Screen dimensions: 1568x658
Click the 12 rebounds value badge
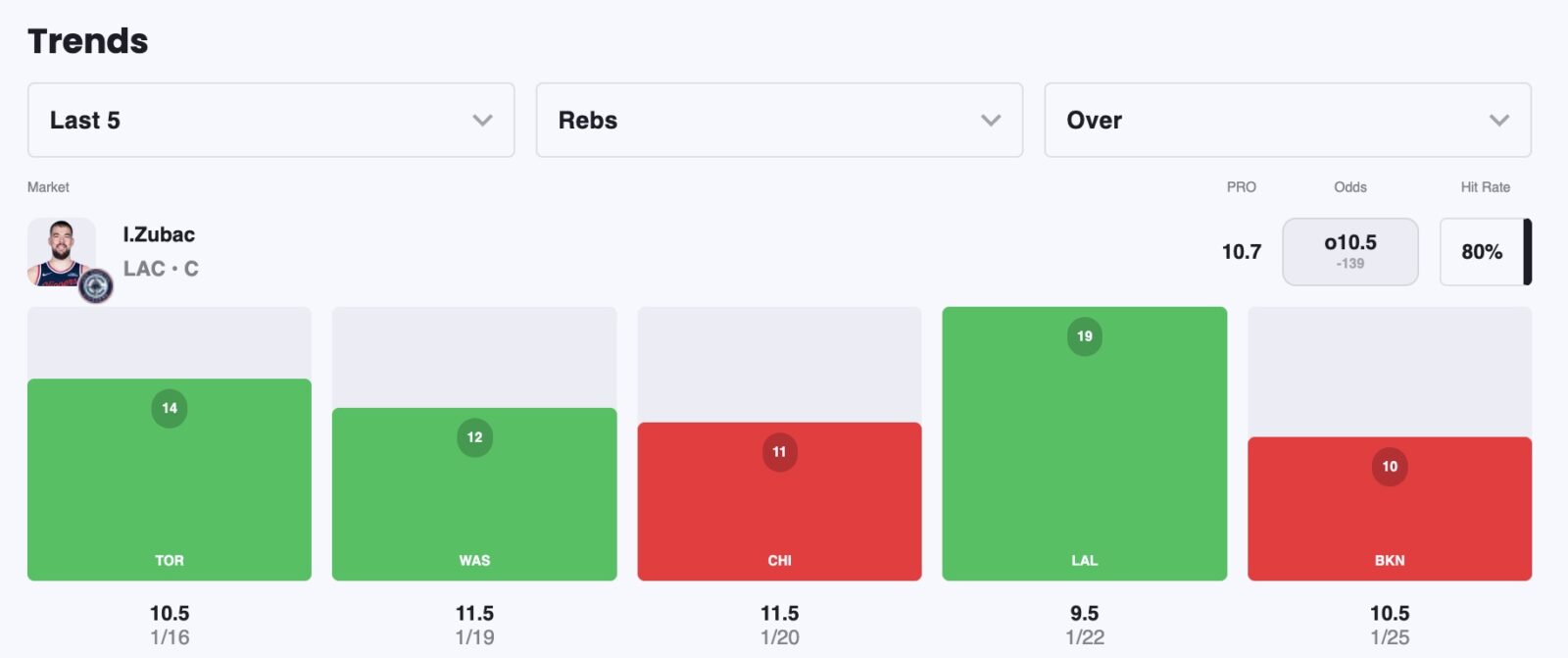(x=474, y=437)
